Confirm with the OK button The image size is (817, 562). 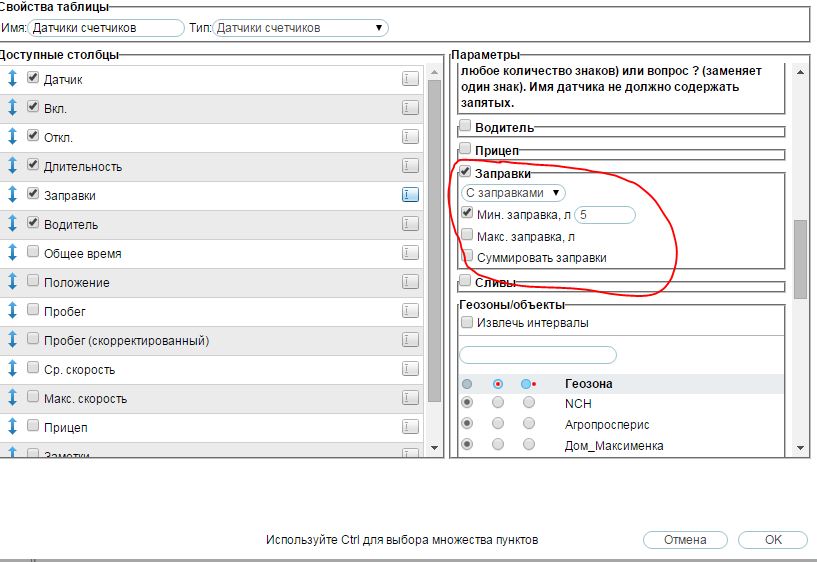point(772,539)
